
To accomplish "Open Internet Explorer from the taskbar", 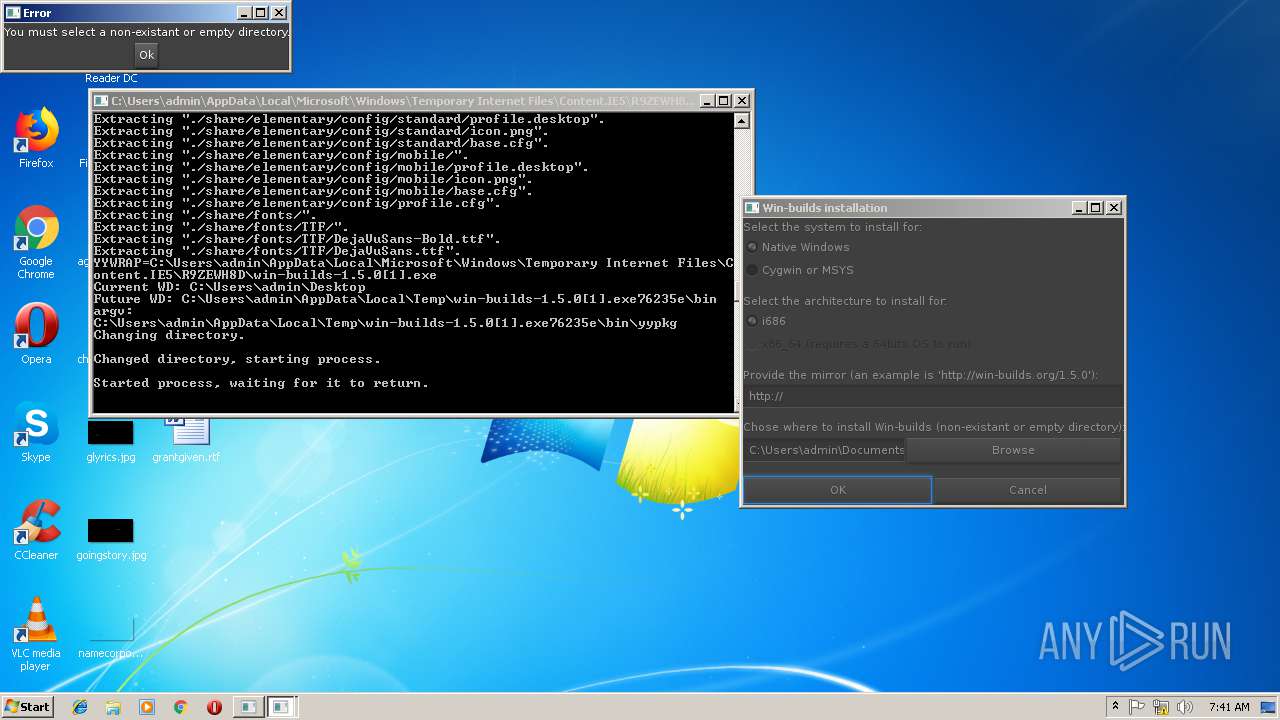I will (x=80, y=707).
